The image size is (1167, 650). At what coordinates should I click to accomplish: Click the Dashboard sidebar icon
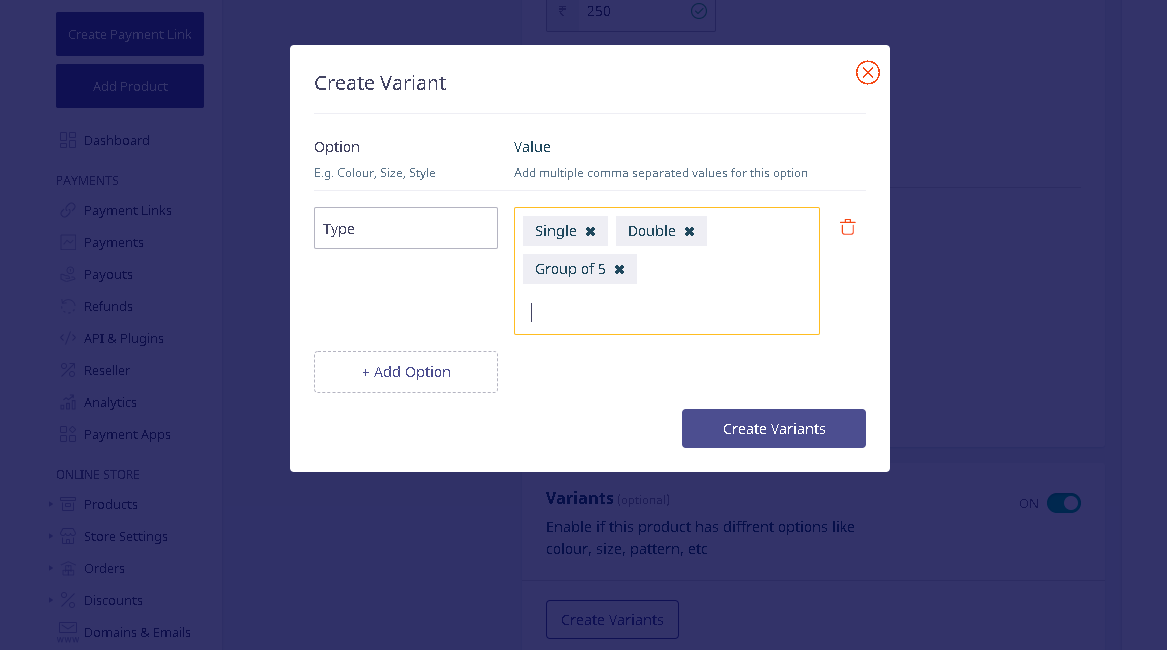68,140
